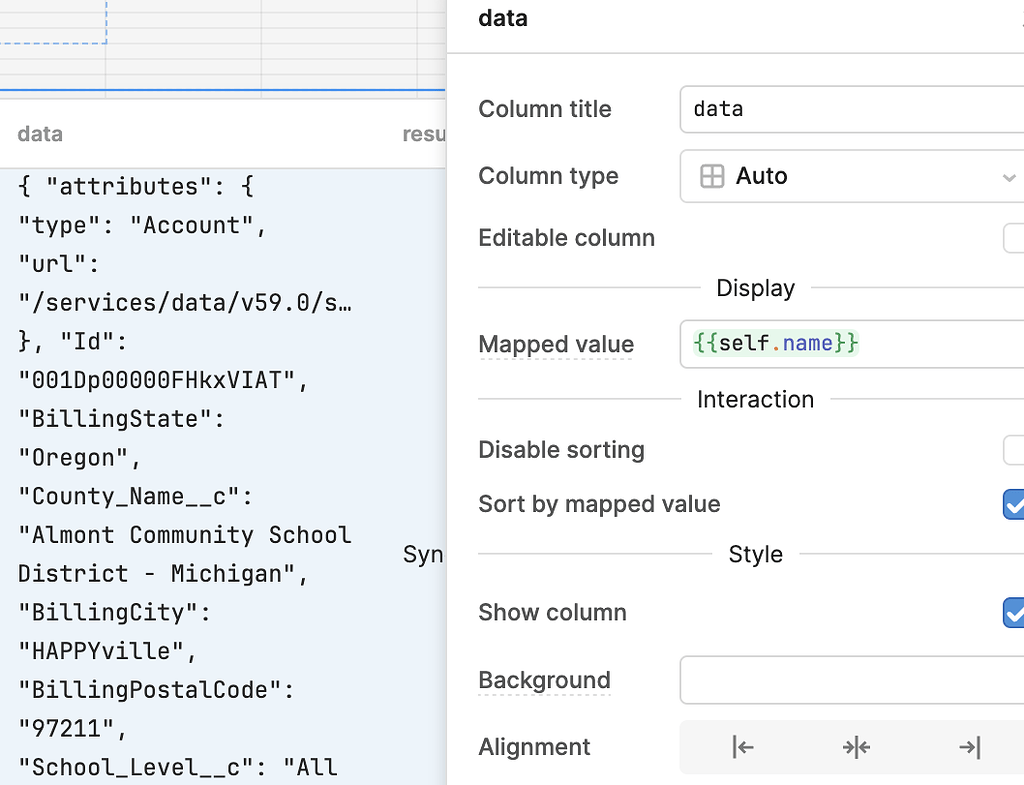Click the Mapped value label
This screenshot has height=785, width=1024.
(x=556, y=344)
